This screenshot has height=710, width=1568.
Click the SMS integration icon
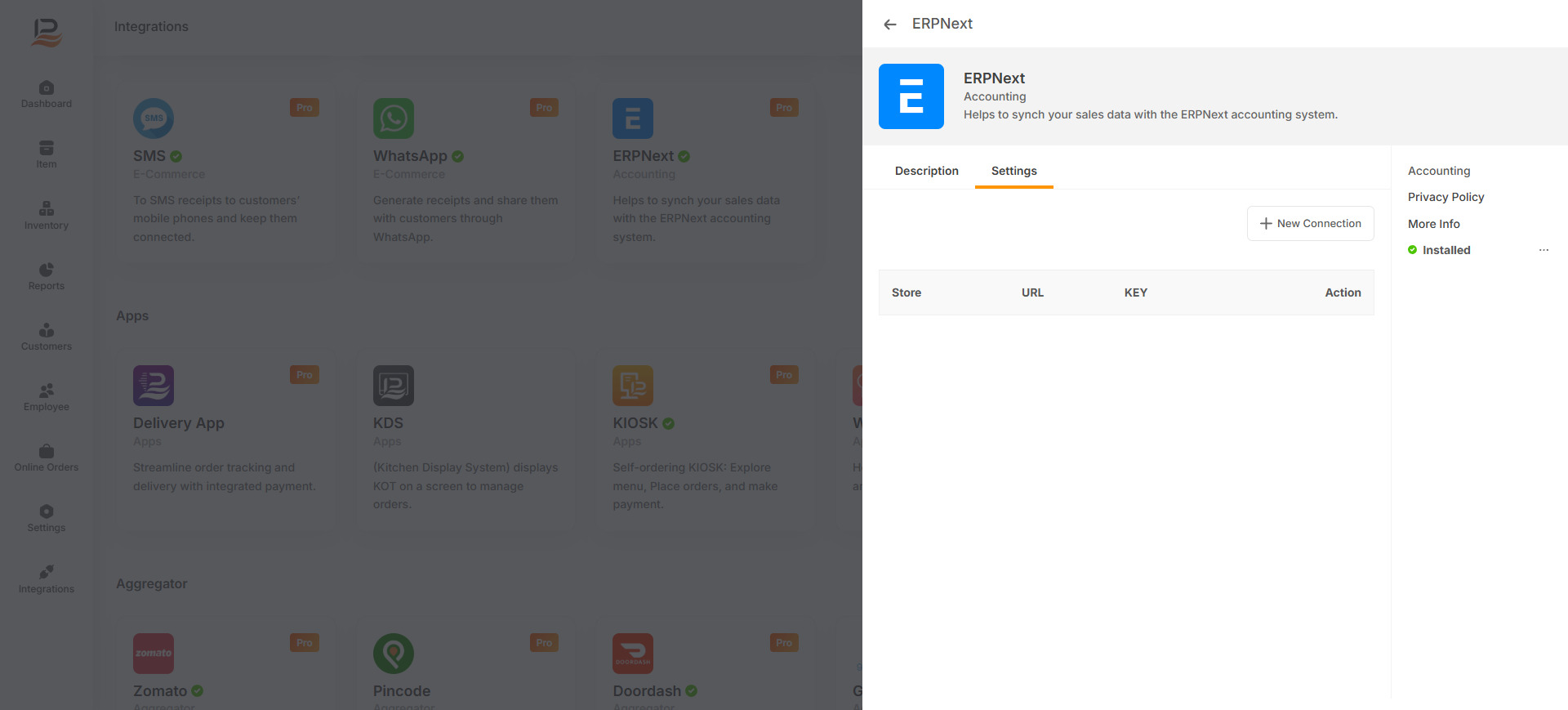coord(154,118)
